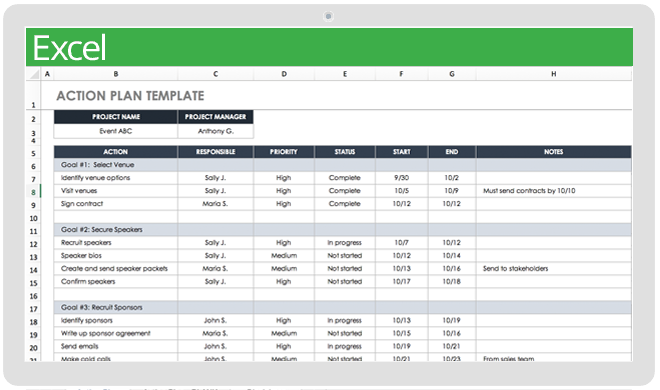Select the 'Identify sponsors' cell

(x=116, y=321)
